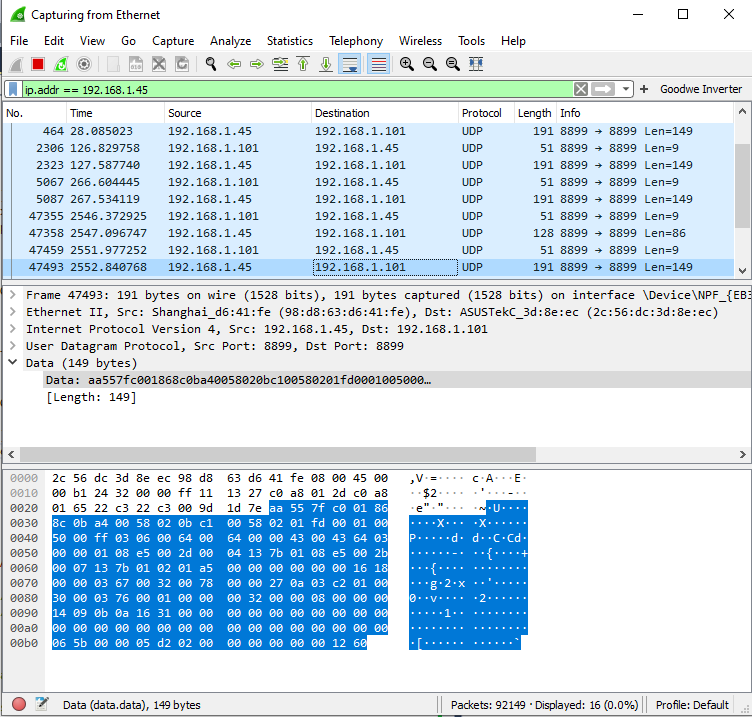Jump to the first packet
The width and height of the screenshot is (752, 717).
pyautogui.click(x=303, y=64)
